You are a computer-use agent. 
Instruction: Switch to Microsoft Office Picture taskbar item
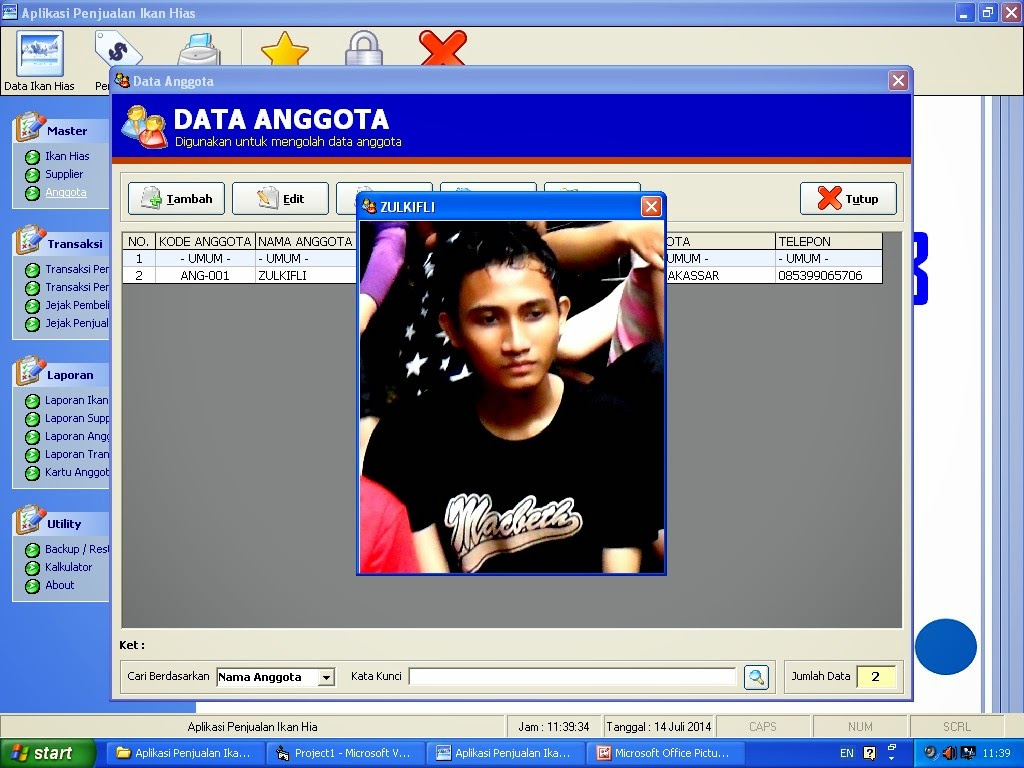click(664, 753)
